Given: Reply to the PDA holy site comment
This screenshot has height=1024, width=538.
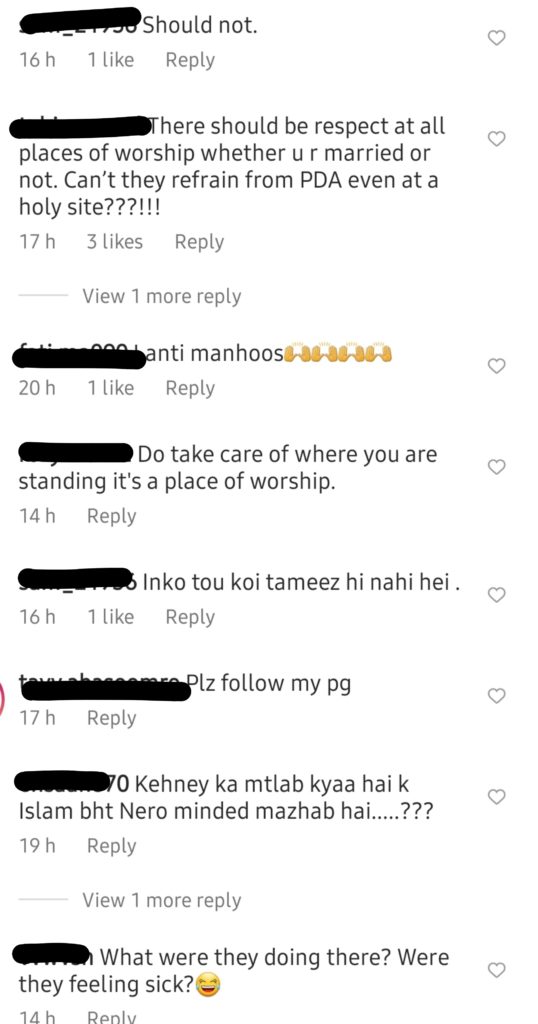Looking at the screenshot, I should tap(199, 242).
